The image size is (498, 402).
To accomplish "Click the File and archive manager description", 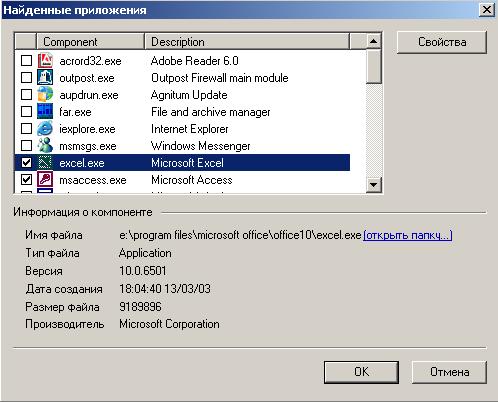I will 211,112.
